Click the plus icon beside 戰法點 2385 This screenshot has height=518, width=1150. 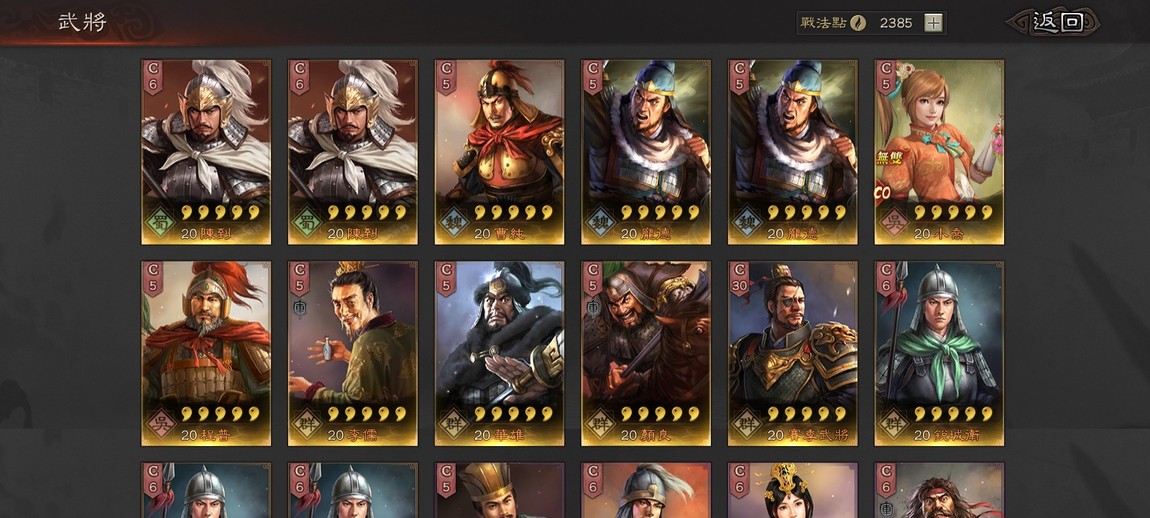click(x=933, y=23)
